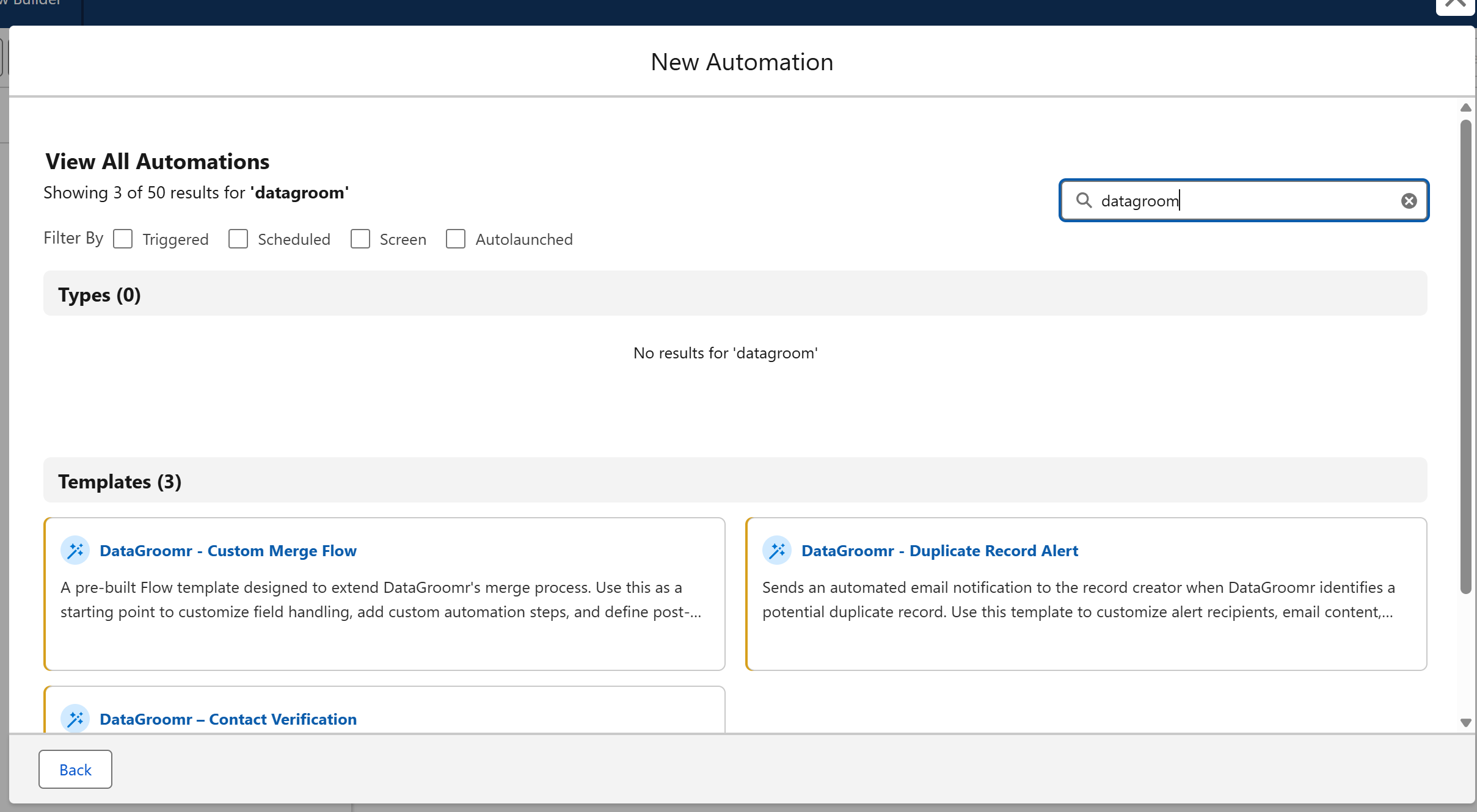1477x812 pixels.
Task: Click the scroll down arrow
Action: (1465, 723)
